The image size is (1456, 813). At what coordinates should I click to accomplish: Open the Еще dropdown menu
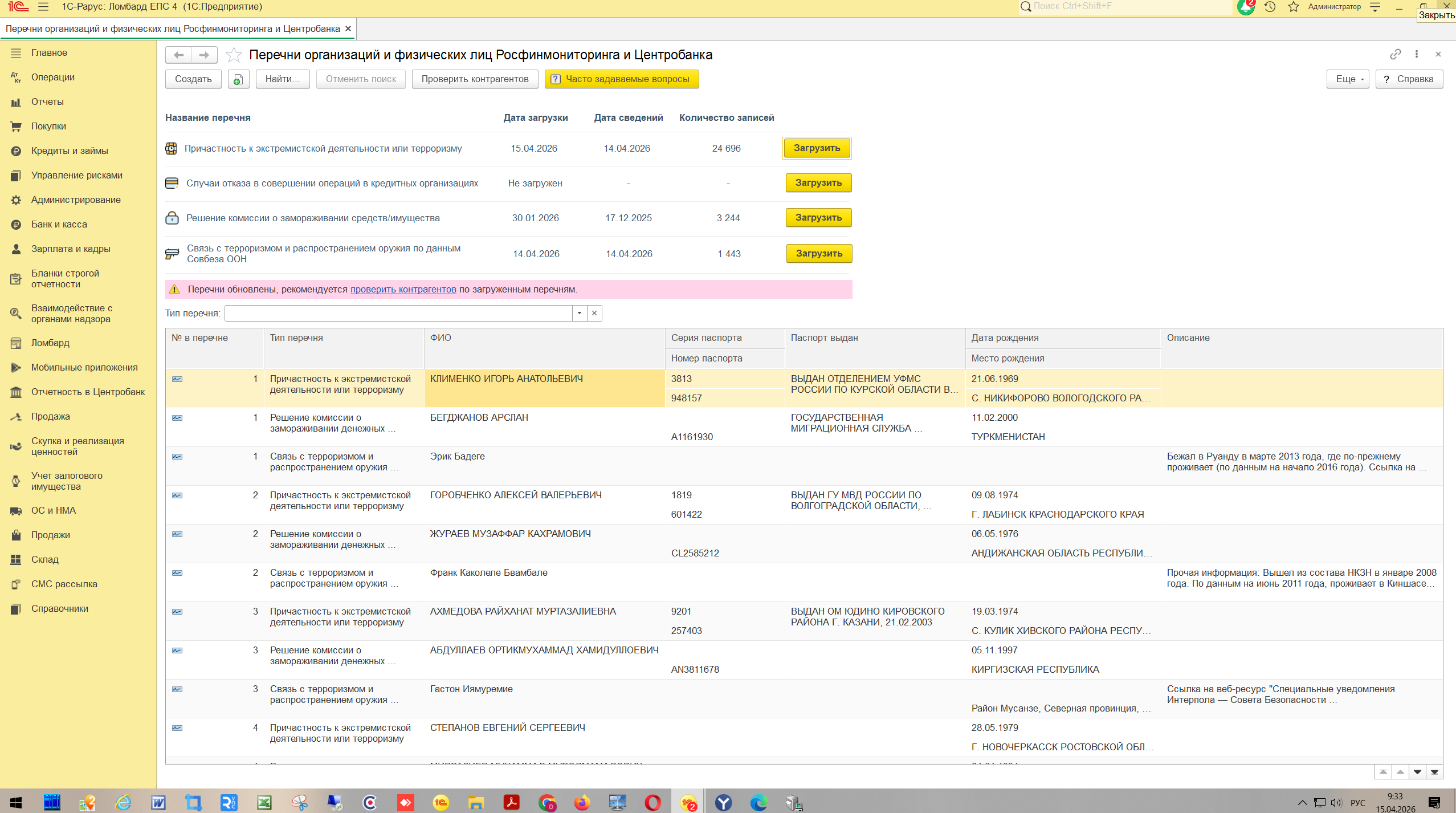[1347, 79]
